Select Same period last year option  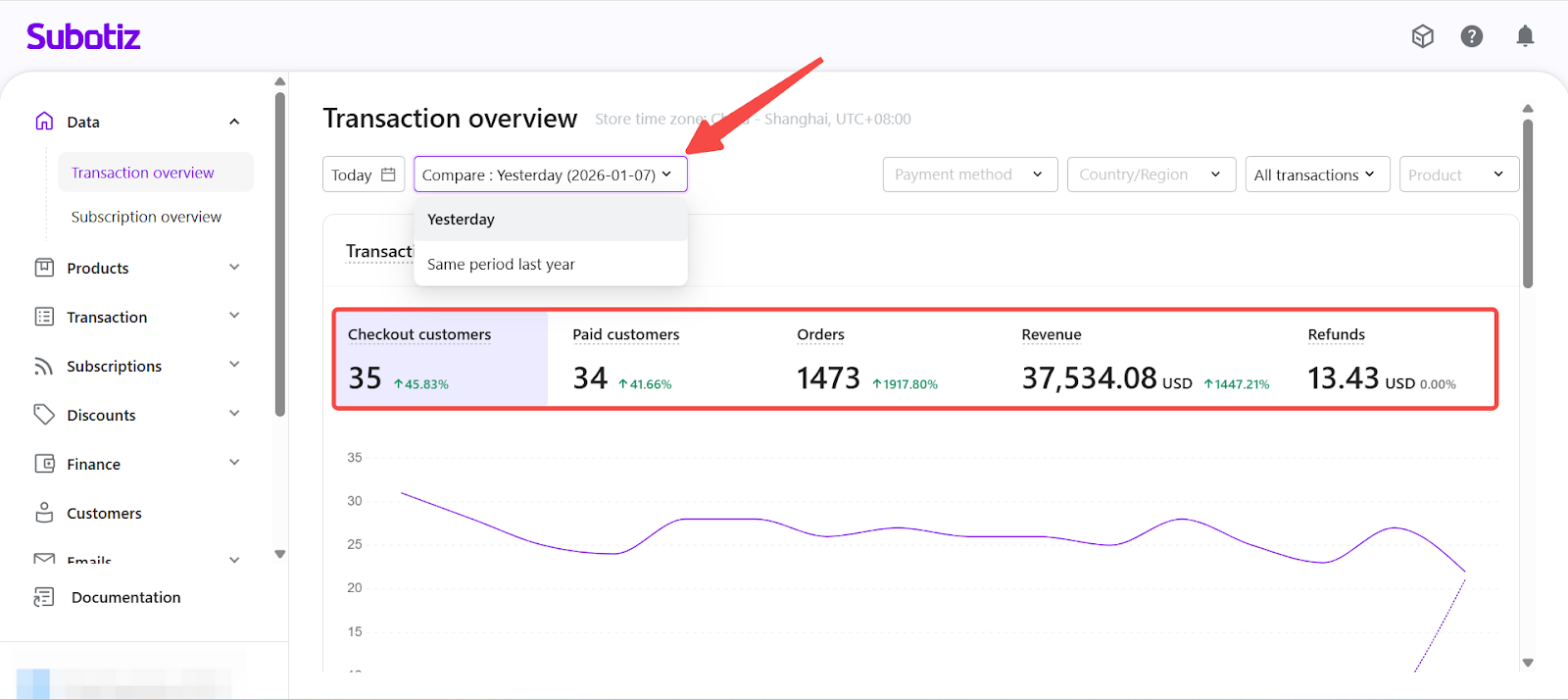(501, 265)
